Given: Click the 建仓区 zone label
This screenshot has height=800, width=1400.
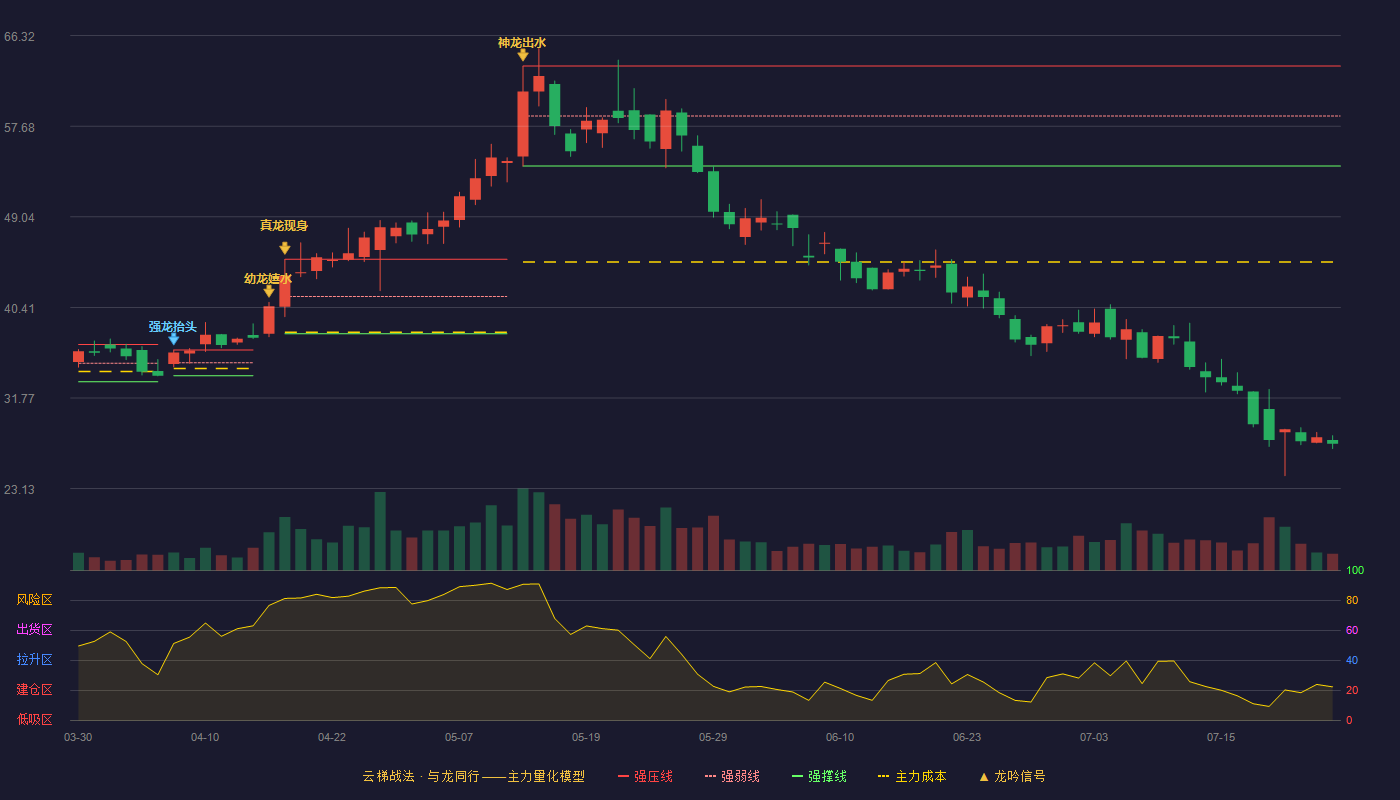Looking at the screenshot, I should pyautogui.click(x=34, y=690).
